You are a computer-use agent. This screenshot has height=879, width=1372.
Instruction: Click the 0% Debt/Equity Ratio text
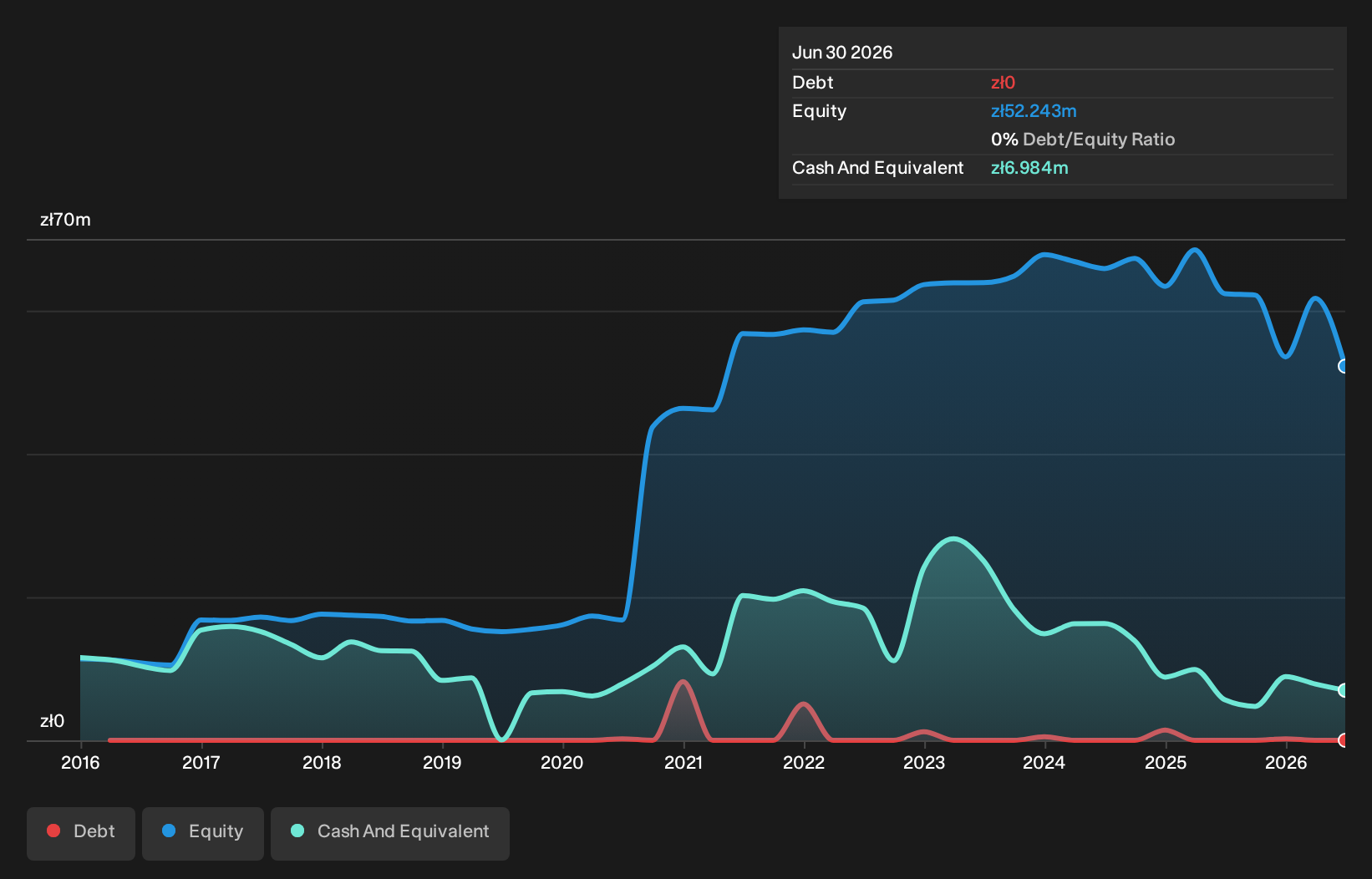(1083, 140)
